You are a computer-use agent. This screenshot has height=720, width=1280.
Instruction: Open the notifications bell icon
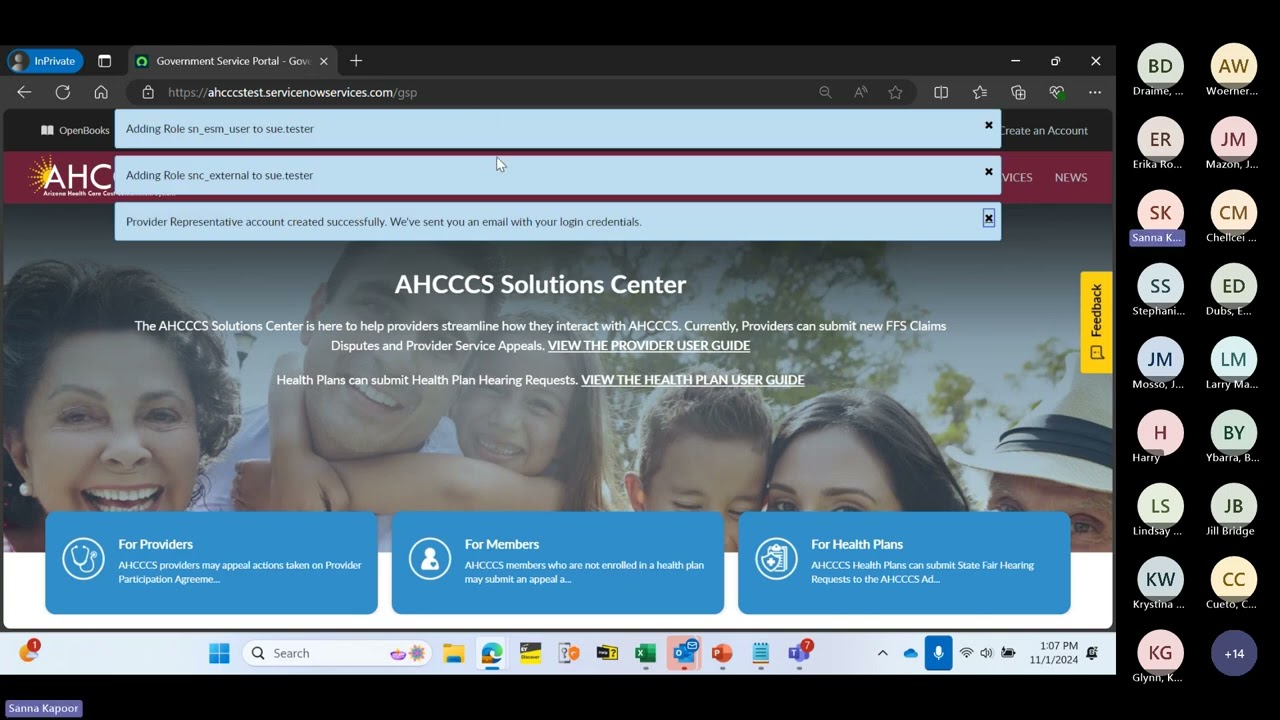point(1092,653)
